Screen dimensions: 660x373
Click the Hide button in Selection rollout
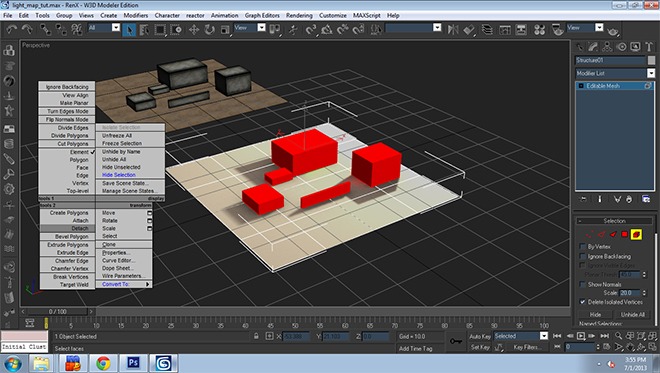point(595,314)
